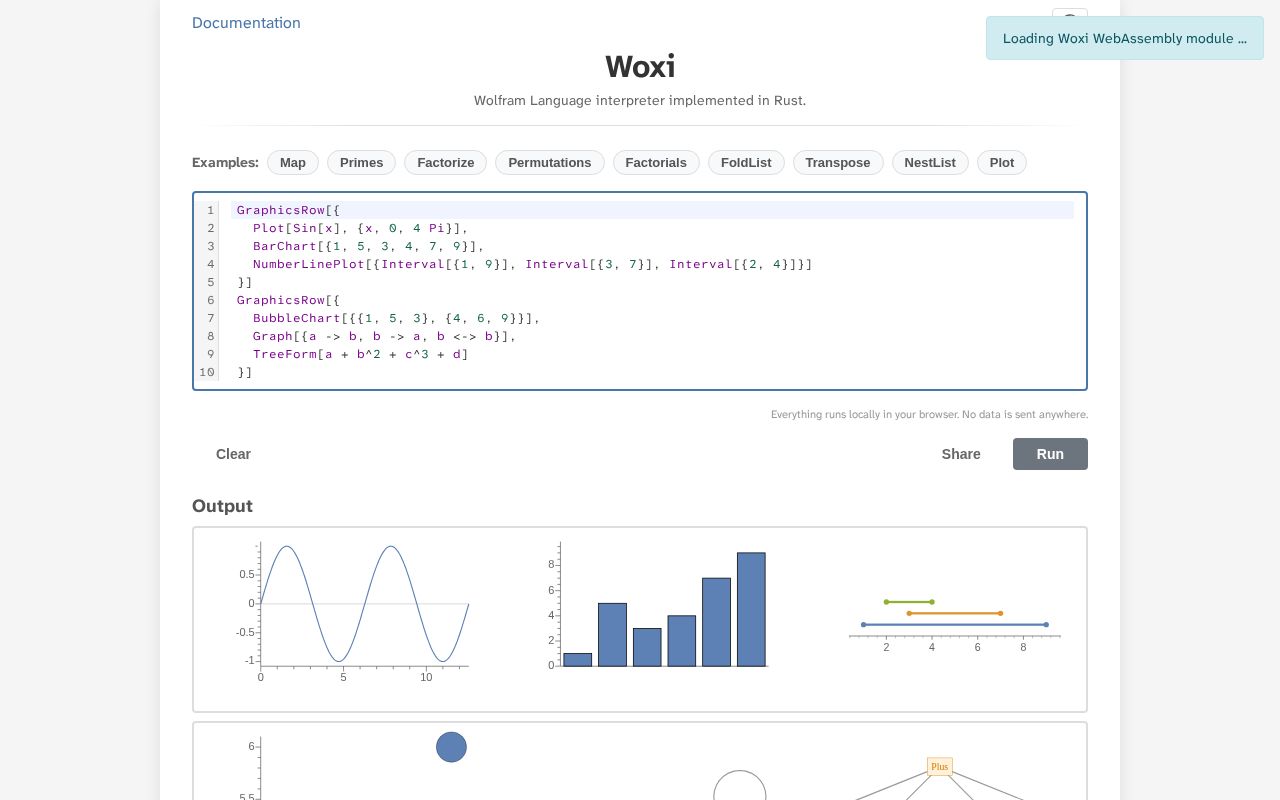Place cursor on line 6 'GraphicsRow[{'

652,300
